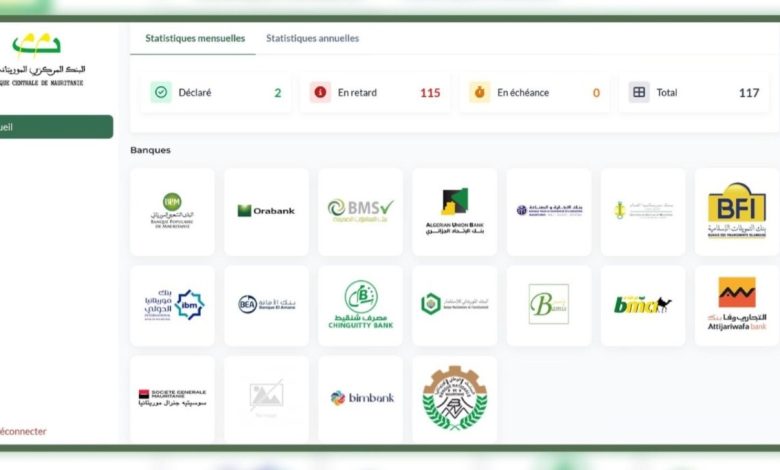Viewport: 780px width, 470px height.
Task: Click the Banque Centrale de Mauritanie logo
Action: click(40, 58)
